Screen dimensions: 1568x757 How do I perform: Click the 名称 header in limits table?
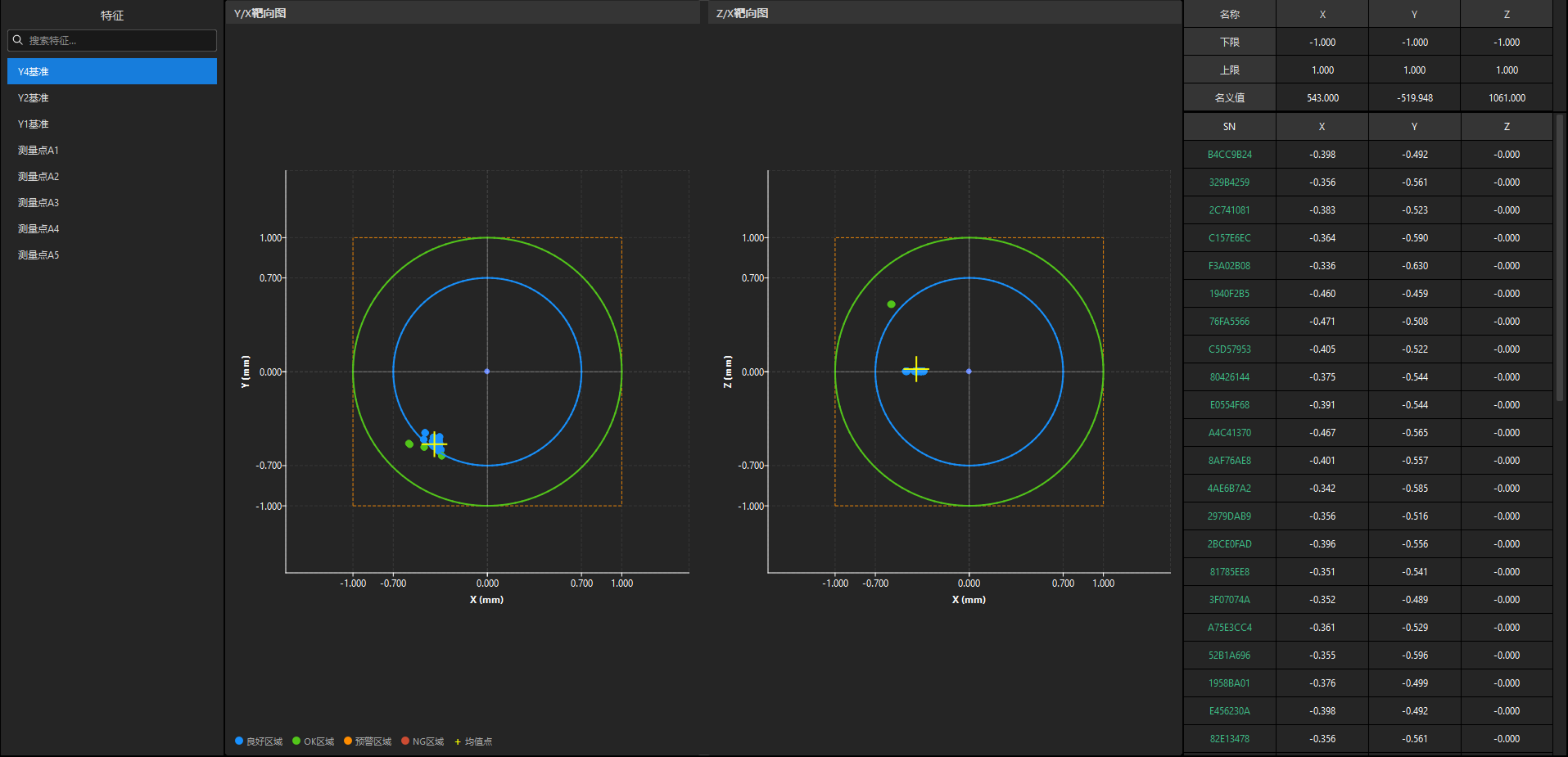point(1229,14)
